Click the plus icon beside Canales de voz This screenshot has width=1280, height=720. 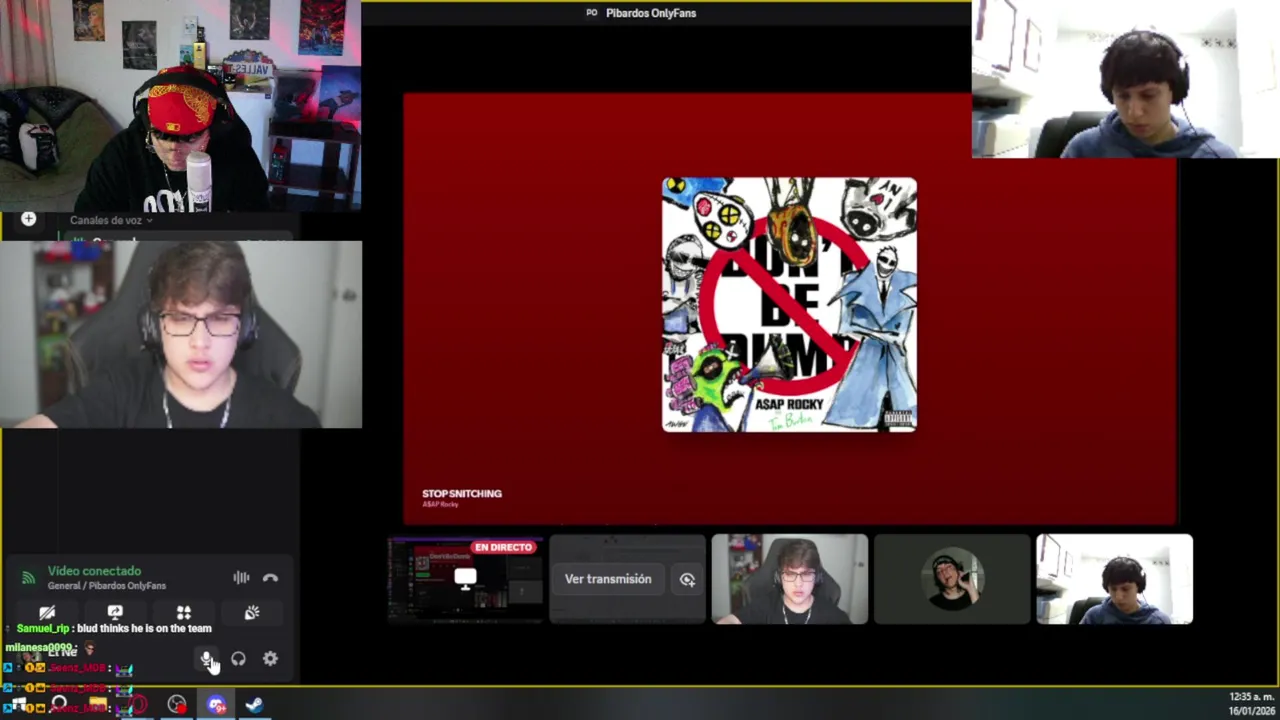28,219
